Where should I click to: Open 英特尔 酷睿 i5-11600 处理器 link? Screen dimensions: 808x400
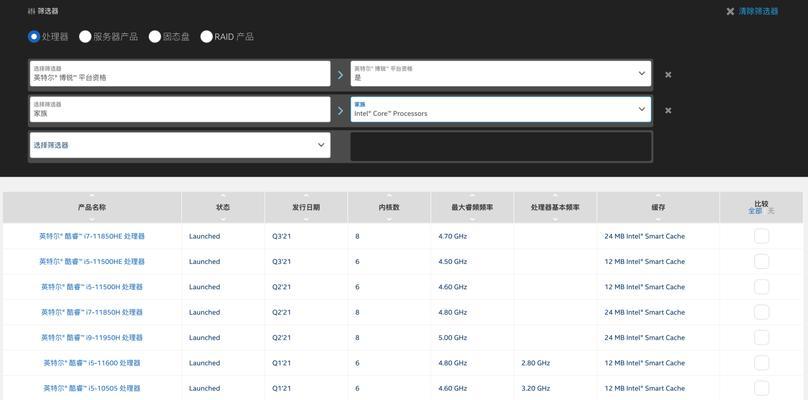[x=92, y=363]
